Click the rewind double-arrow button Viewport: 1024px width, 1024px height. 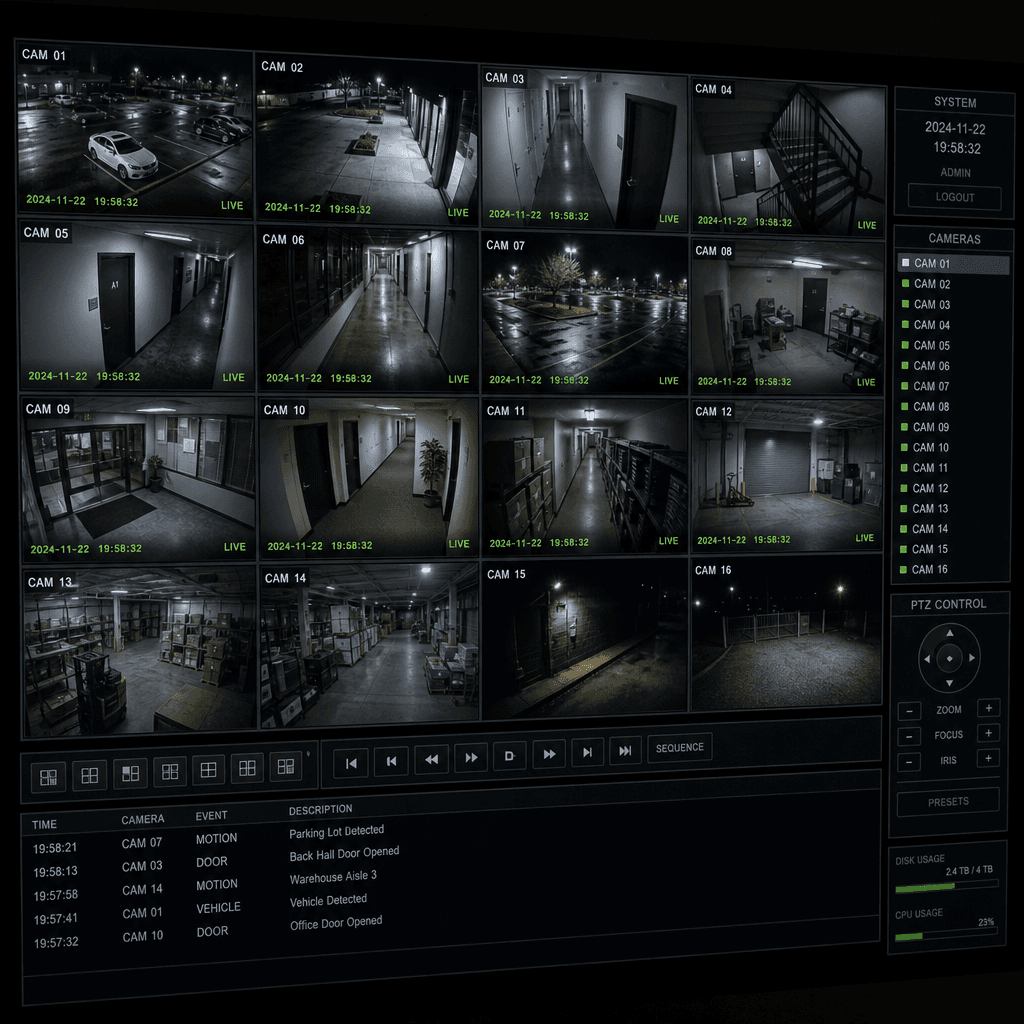coord(431,759)
